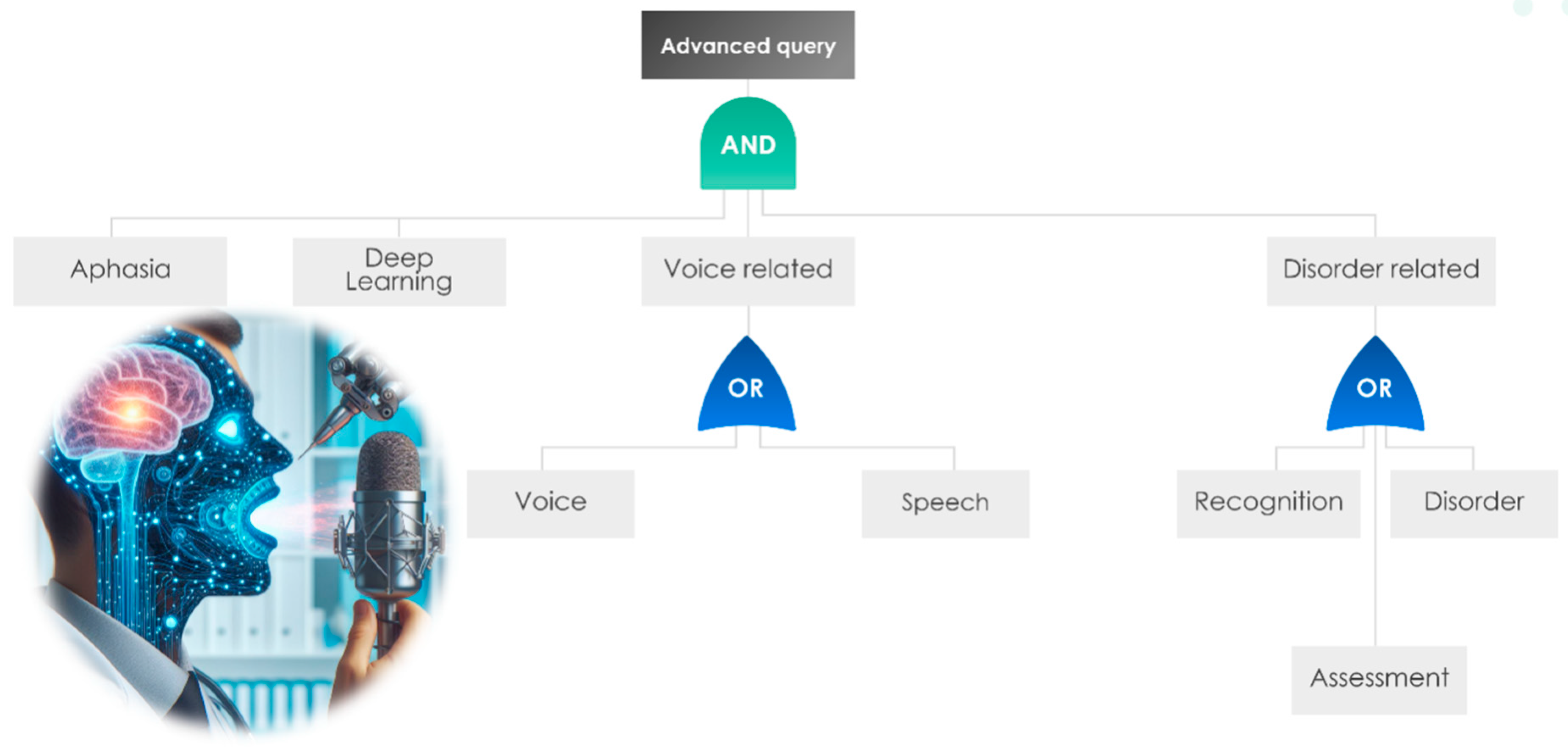
Task: Expand the Disorder related group node
Action: click(x=1380, y=270)
